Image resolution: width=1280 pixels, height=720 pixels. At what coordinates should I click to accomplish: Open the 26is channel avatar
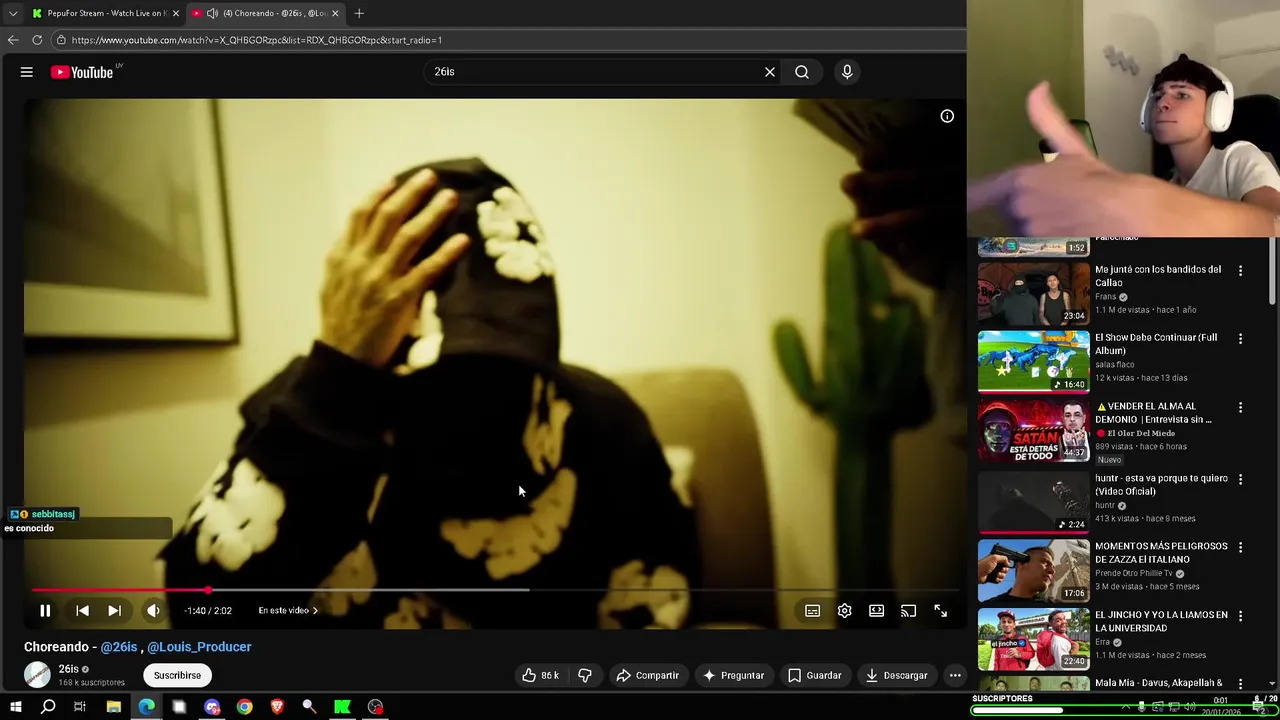pyautogui.click(x=37, y=675)
